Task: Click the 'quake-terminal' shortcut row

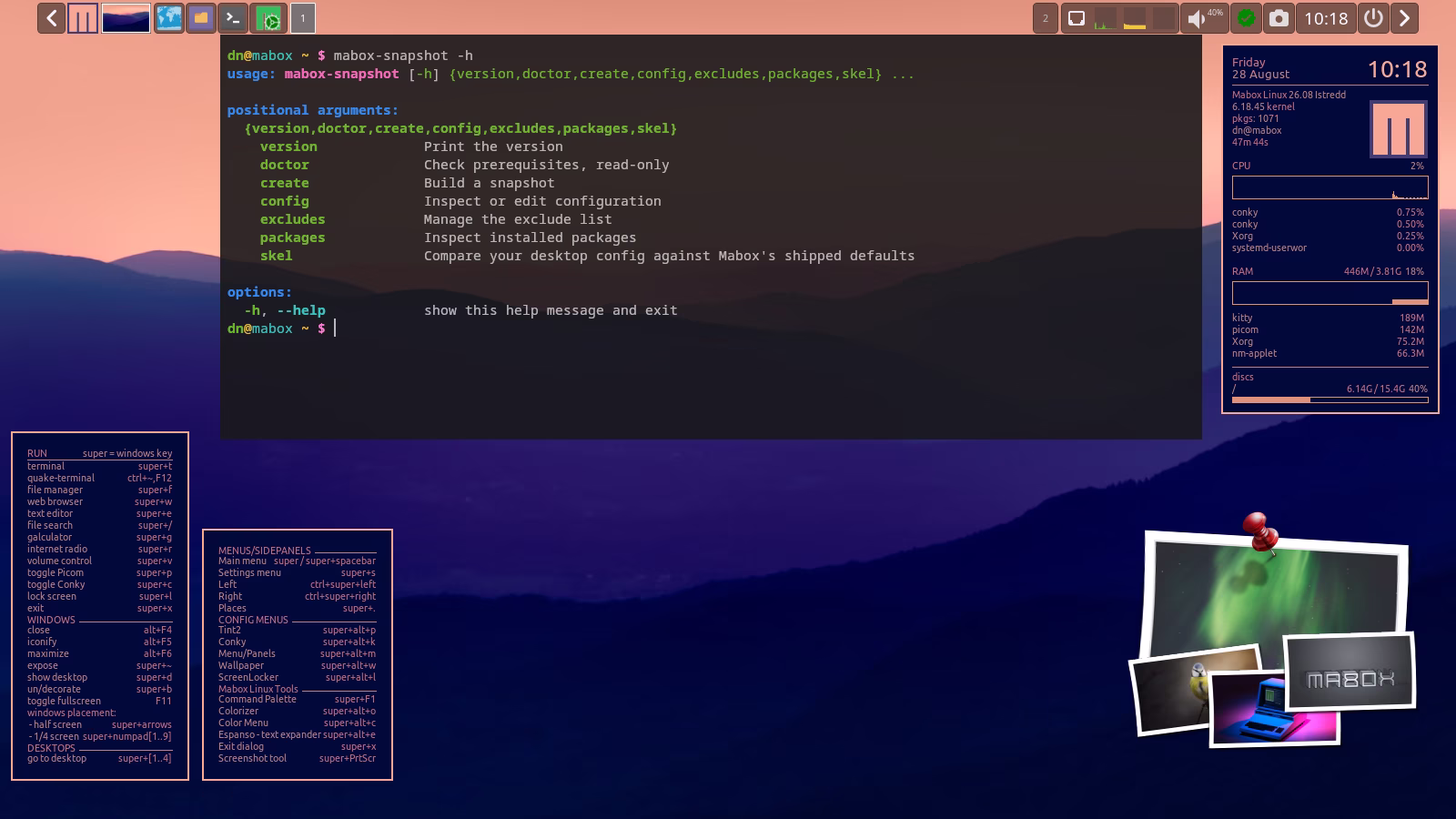Action: pos(99,478)
